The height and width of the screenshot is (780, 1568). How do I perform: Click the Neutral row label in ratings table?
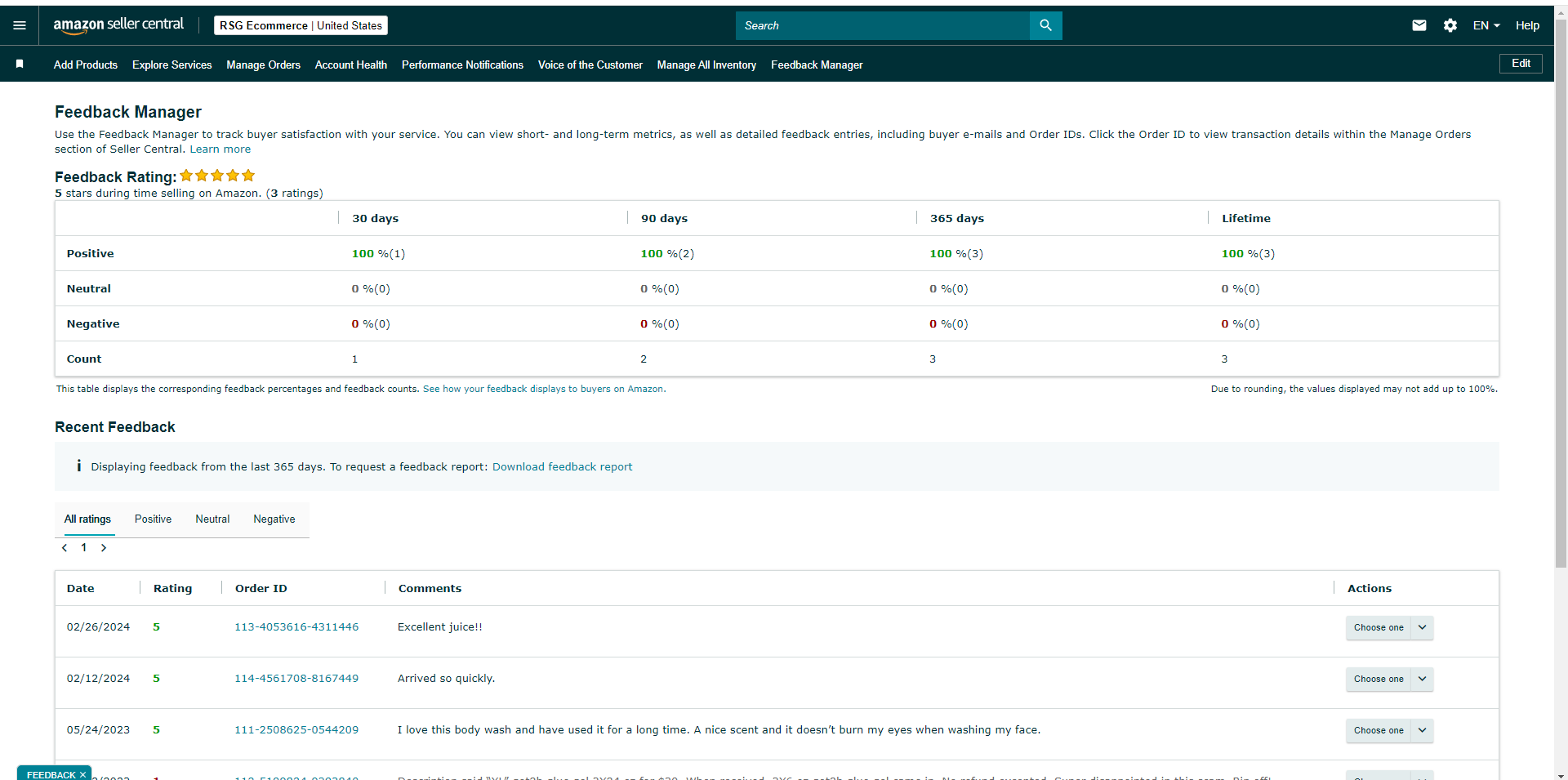tap(89, 288)
